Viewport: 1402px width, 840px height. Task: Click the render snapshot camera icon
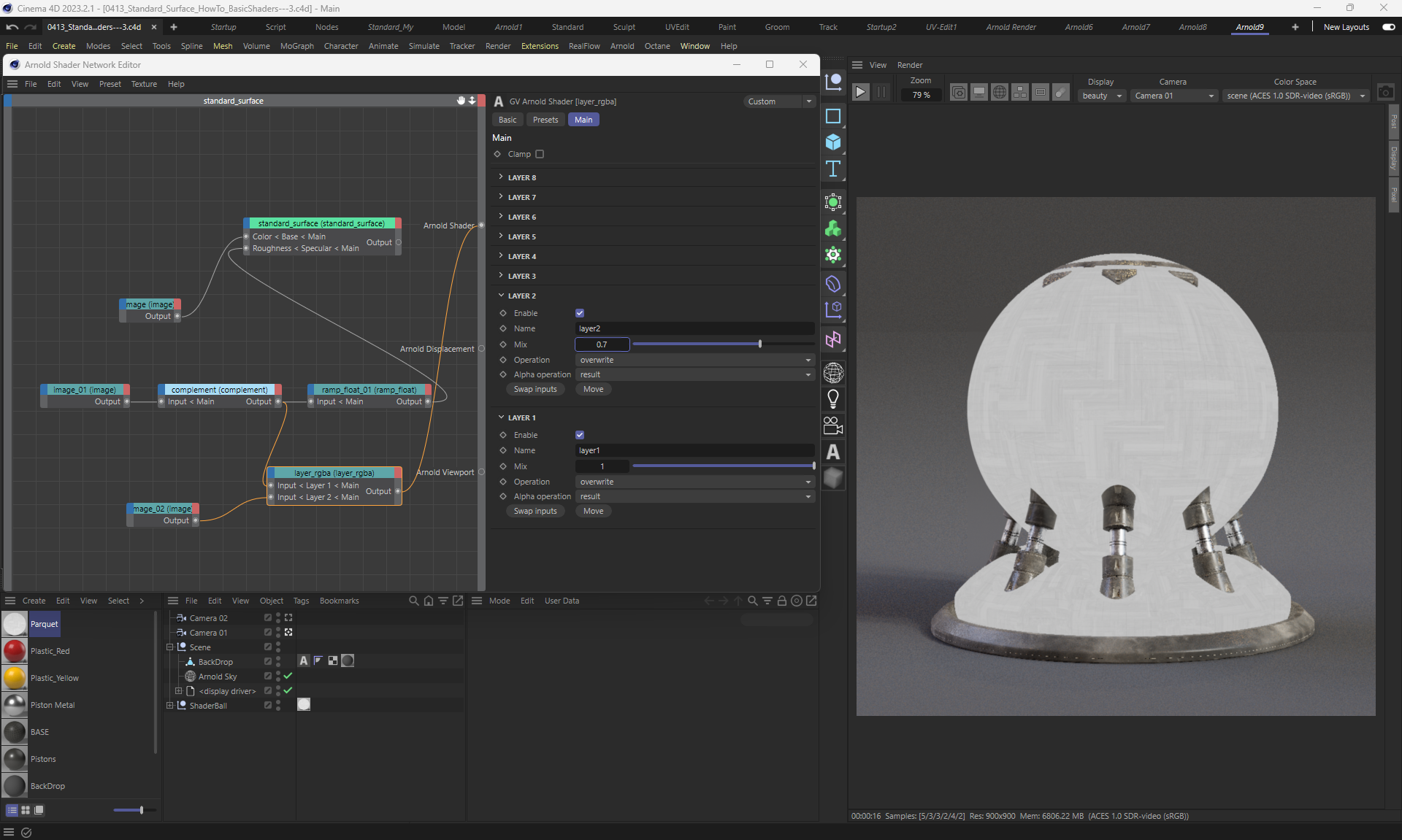pos(1385,92)
